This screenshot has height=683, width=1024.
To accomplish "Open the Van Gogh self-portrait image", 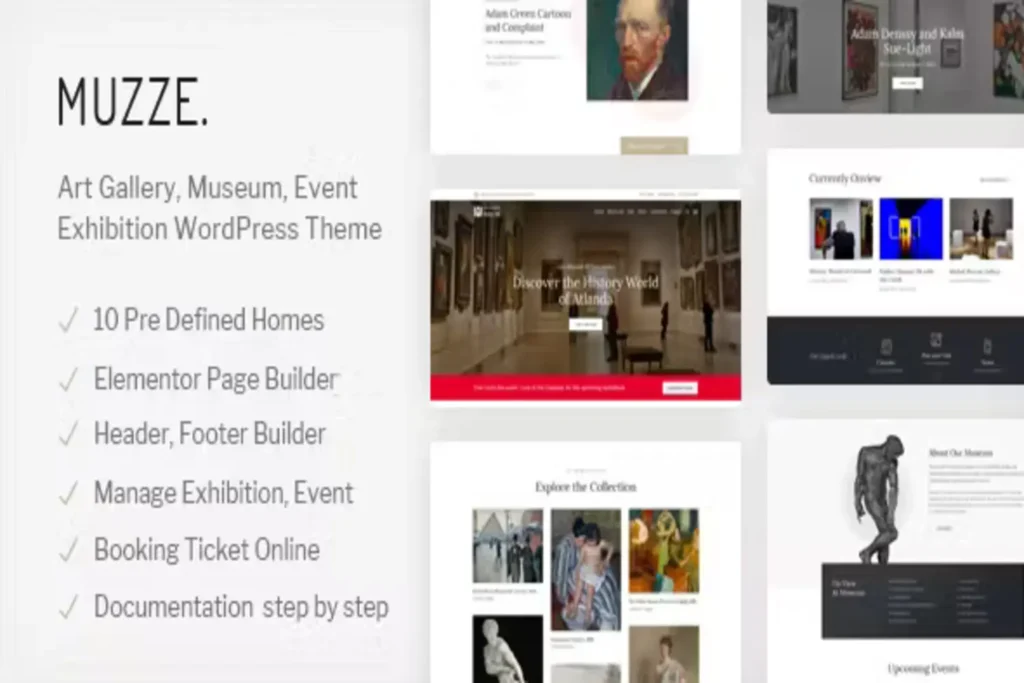I will click(636, 49).
